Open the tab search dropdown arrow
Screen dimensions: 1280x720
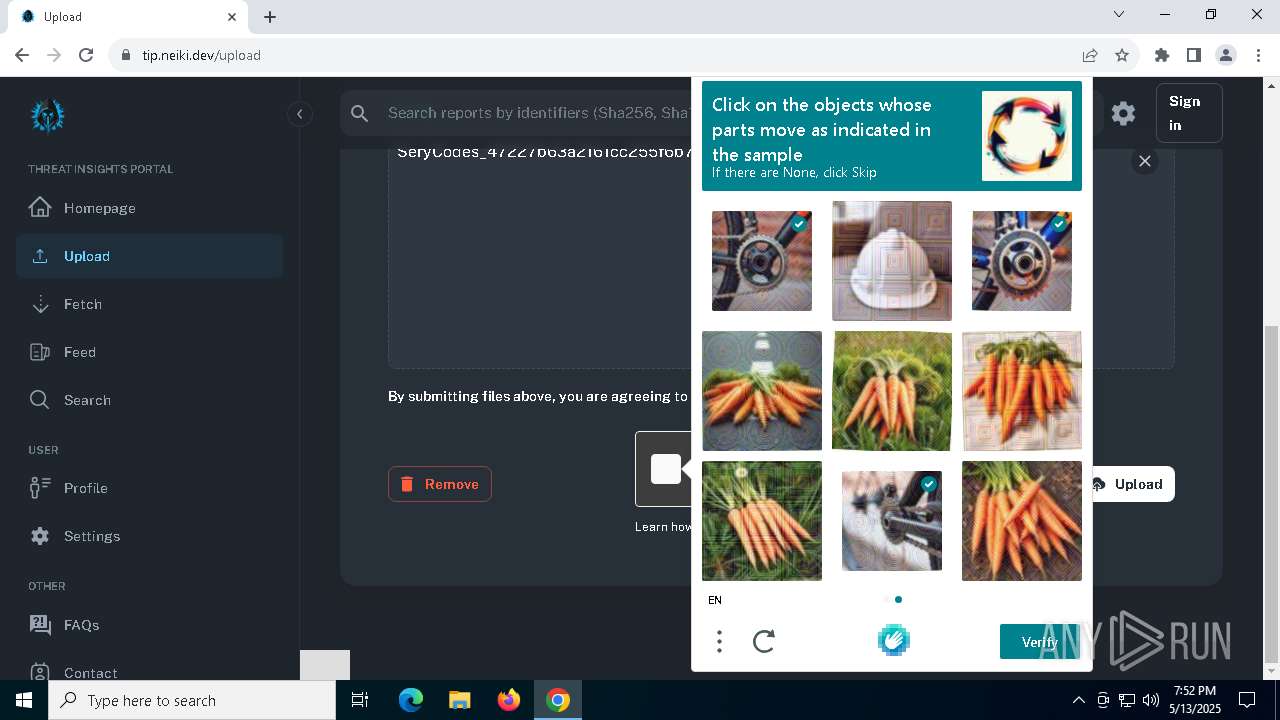(x=1119, y=14)
